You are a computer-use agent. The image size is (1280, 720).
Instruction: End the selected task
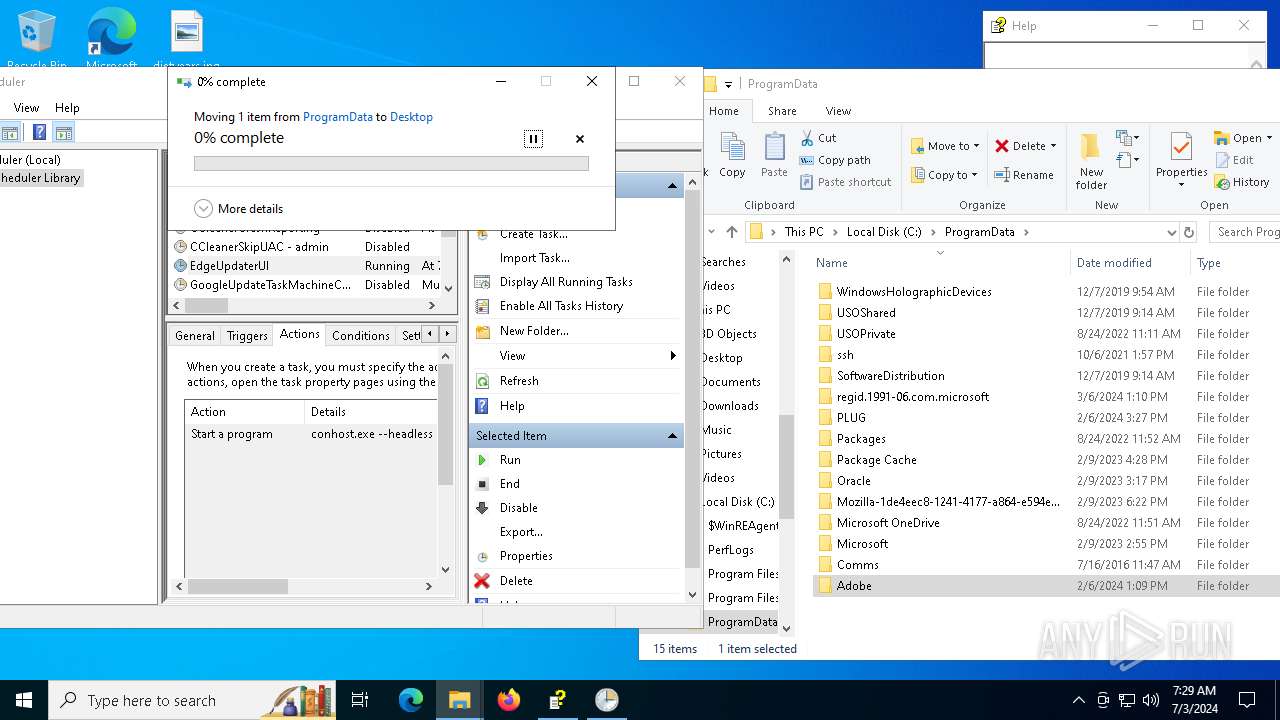click(510, 484)
